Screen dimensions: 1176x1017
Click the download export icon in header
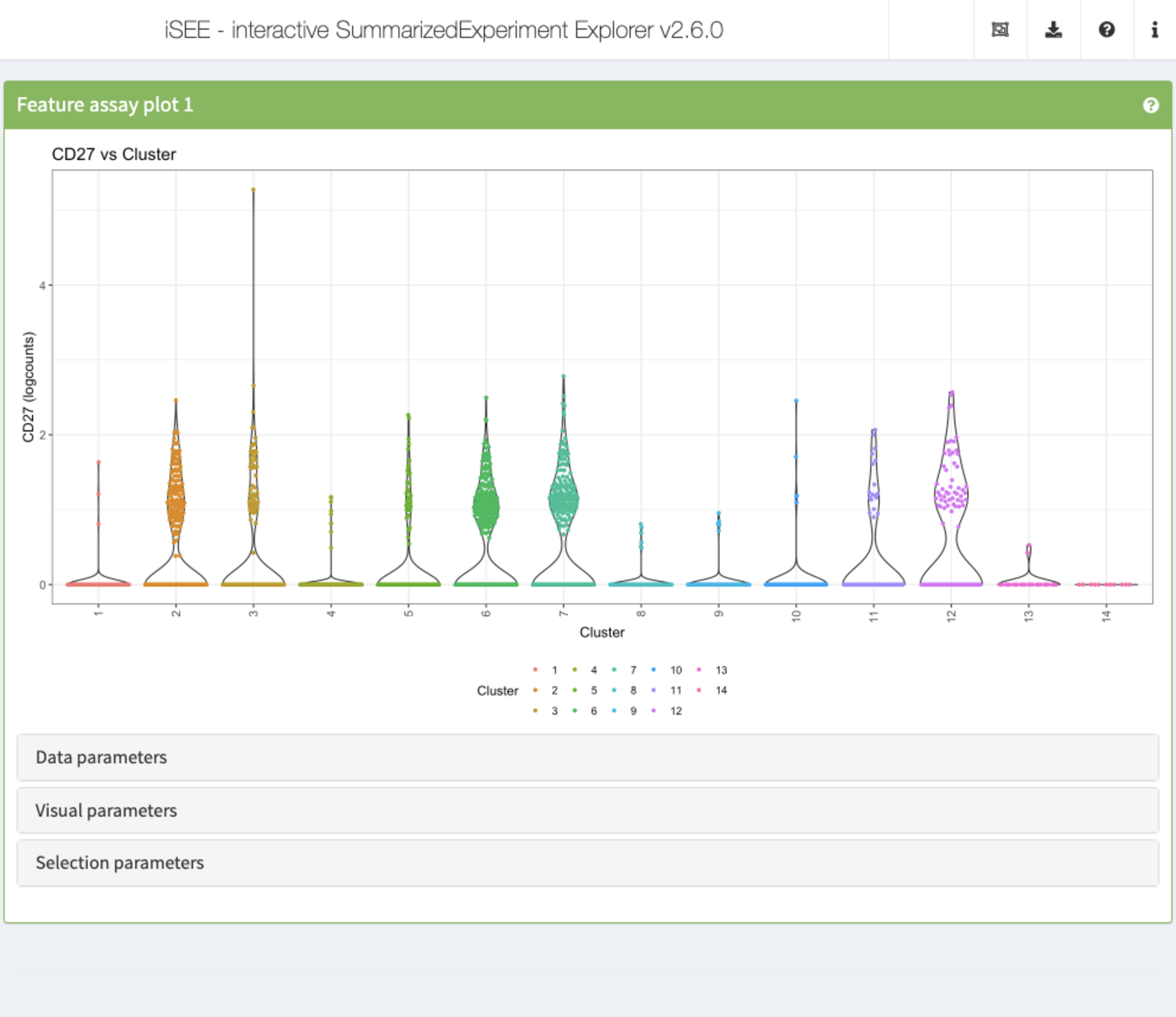tap(1053, 30)
